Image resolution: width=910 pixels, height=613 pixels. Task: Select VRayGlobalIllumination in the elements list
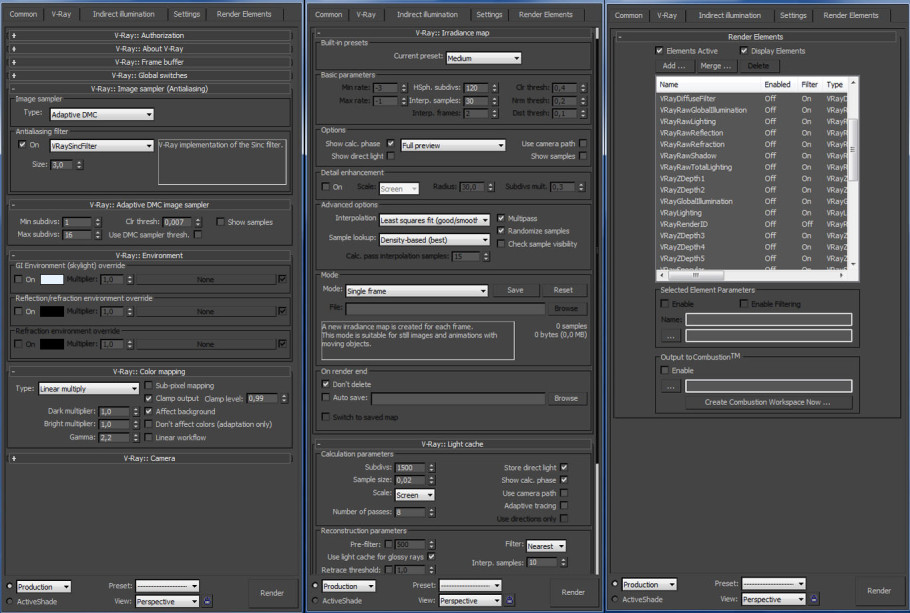[696, 201]
